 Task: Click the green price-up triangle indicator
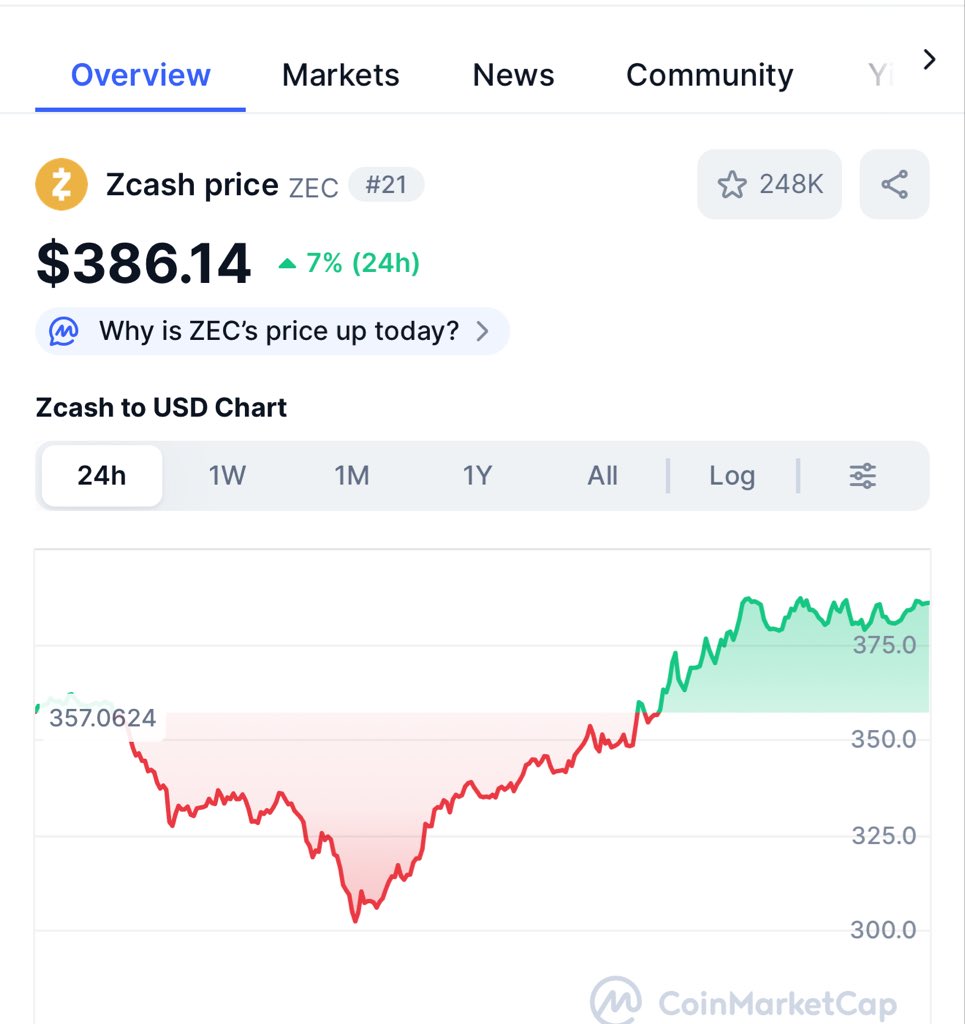tap(288, 264)
